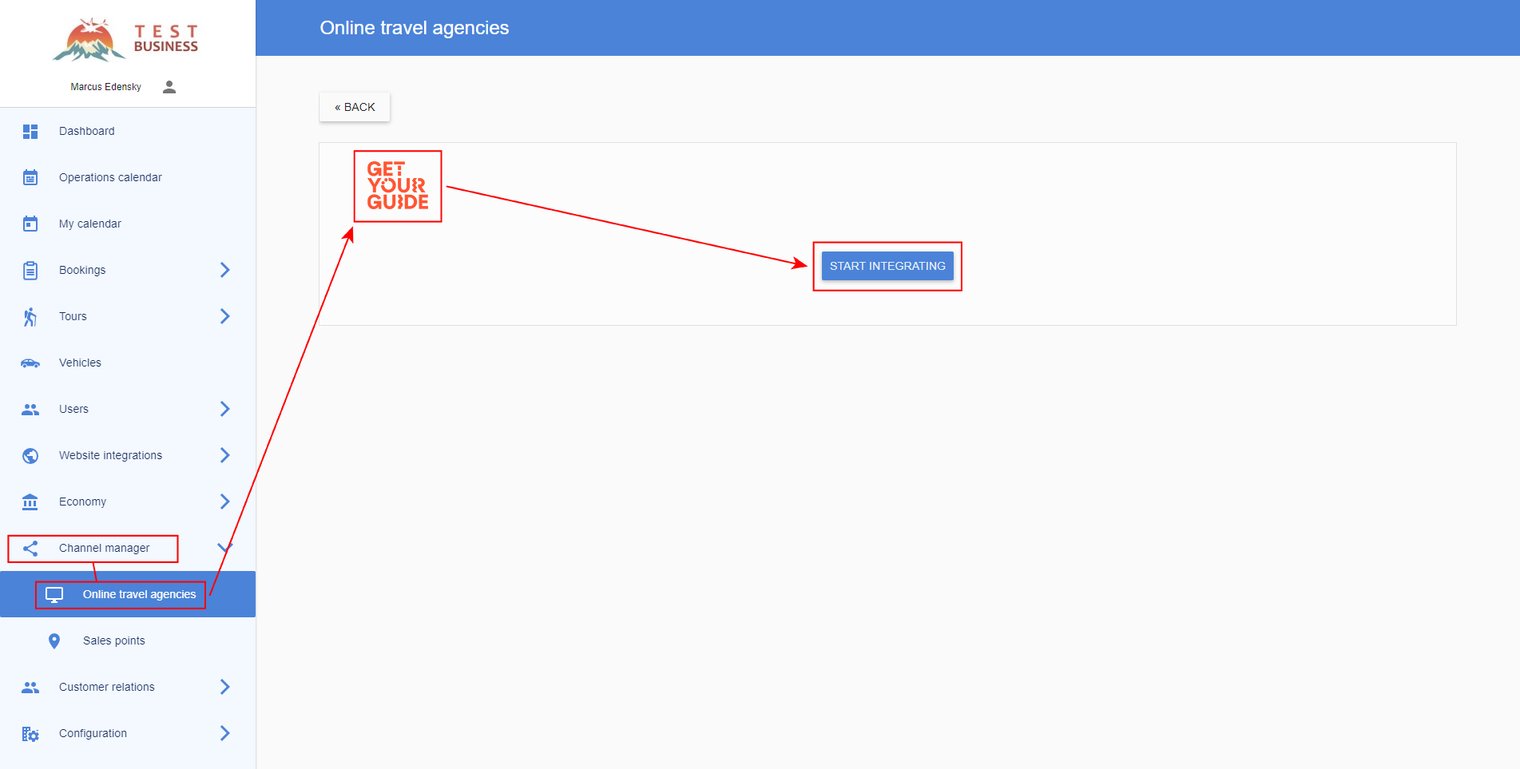Click the Channel manager label
Image resolution: width=1520 pixels, height=769 pixels.
(104, 548)
